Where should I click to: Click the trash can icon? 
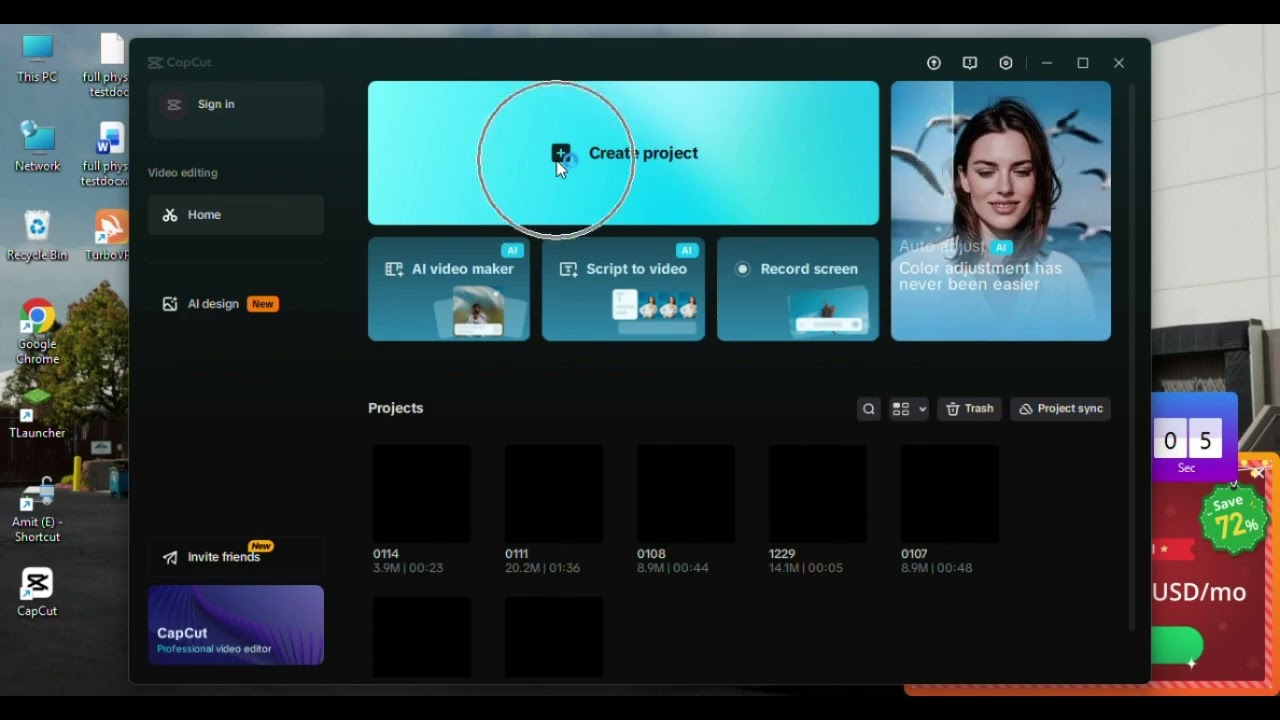tap(953, 409)
